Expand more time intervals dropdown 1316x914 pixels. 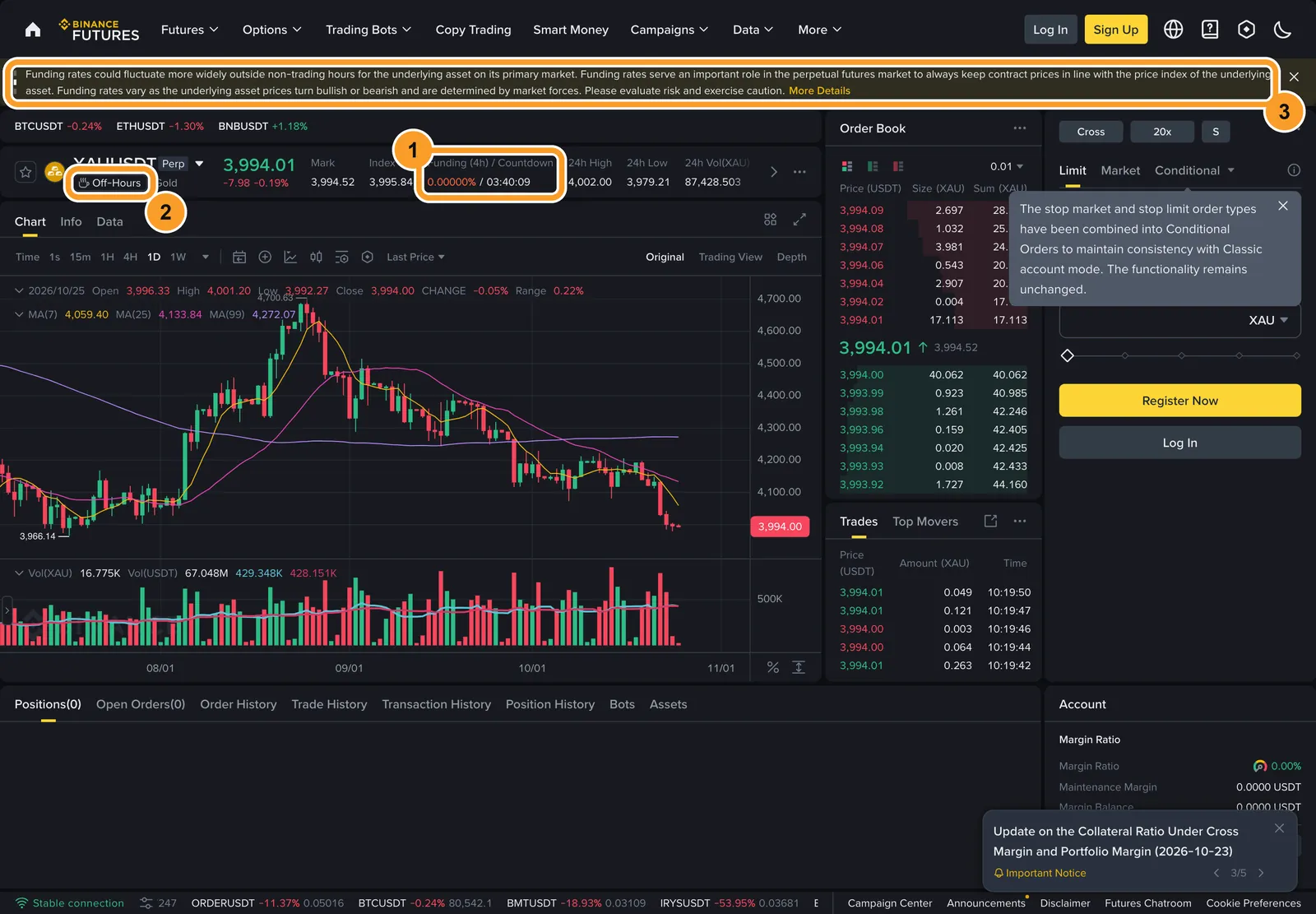coord(205,257)
